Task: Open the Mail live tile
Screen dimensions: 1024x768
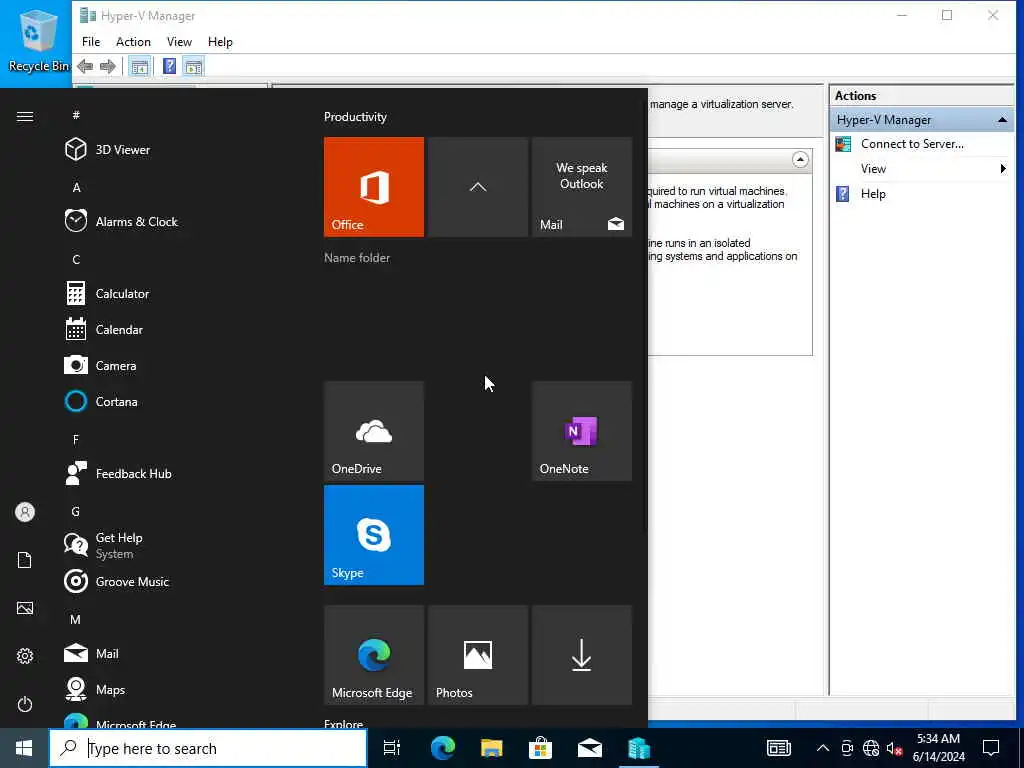Action: pyautogui.click(x=582, y=187)
